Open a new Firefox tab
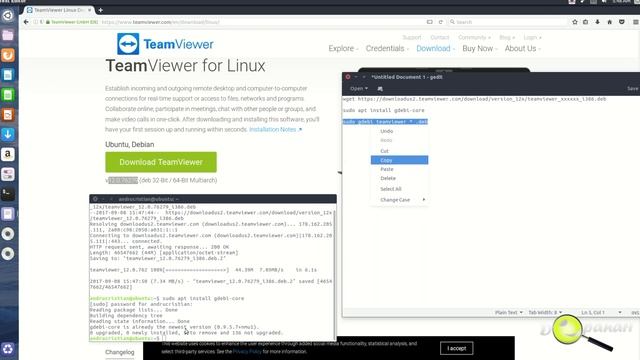 pos(100,10)
